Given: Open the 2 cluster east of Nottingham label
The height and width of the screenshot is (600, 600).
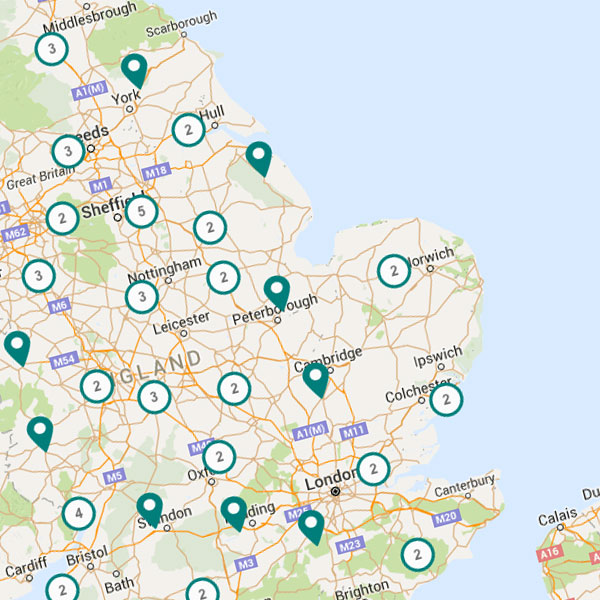Looking at the screenshot, I should coord(223,277).
